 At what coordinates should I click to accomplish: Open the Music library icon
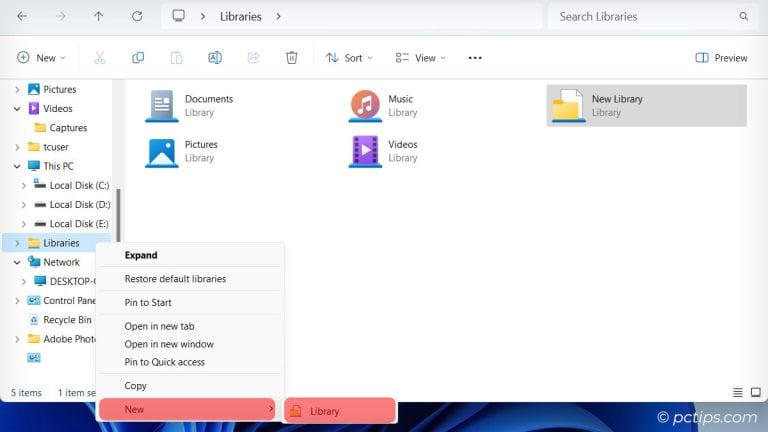[365, 105]
